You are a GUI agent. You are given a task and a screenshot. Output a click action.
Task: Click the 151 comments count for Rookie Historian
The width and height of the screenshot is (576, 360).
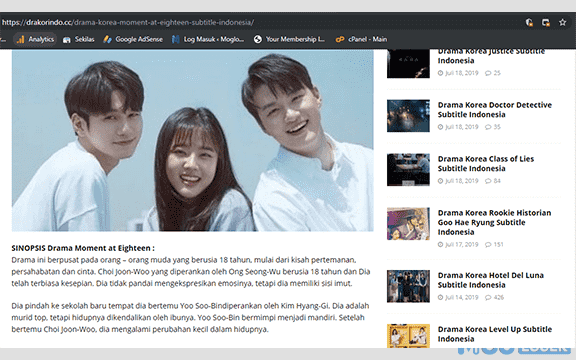(494, 245)
